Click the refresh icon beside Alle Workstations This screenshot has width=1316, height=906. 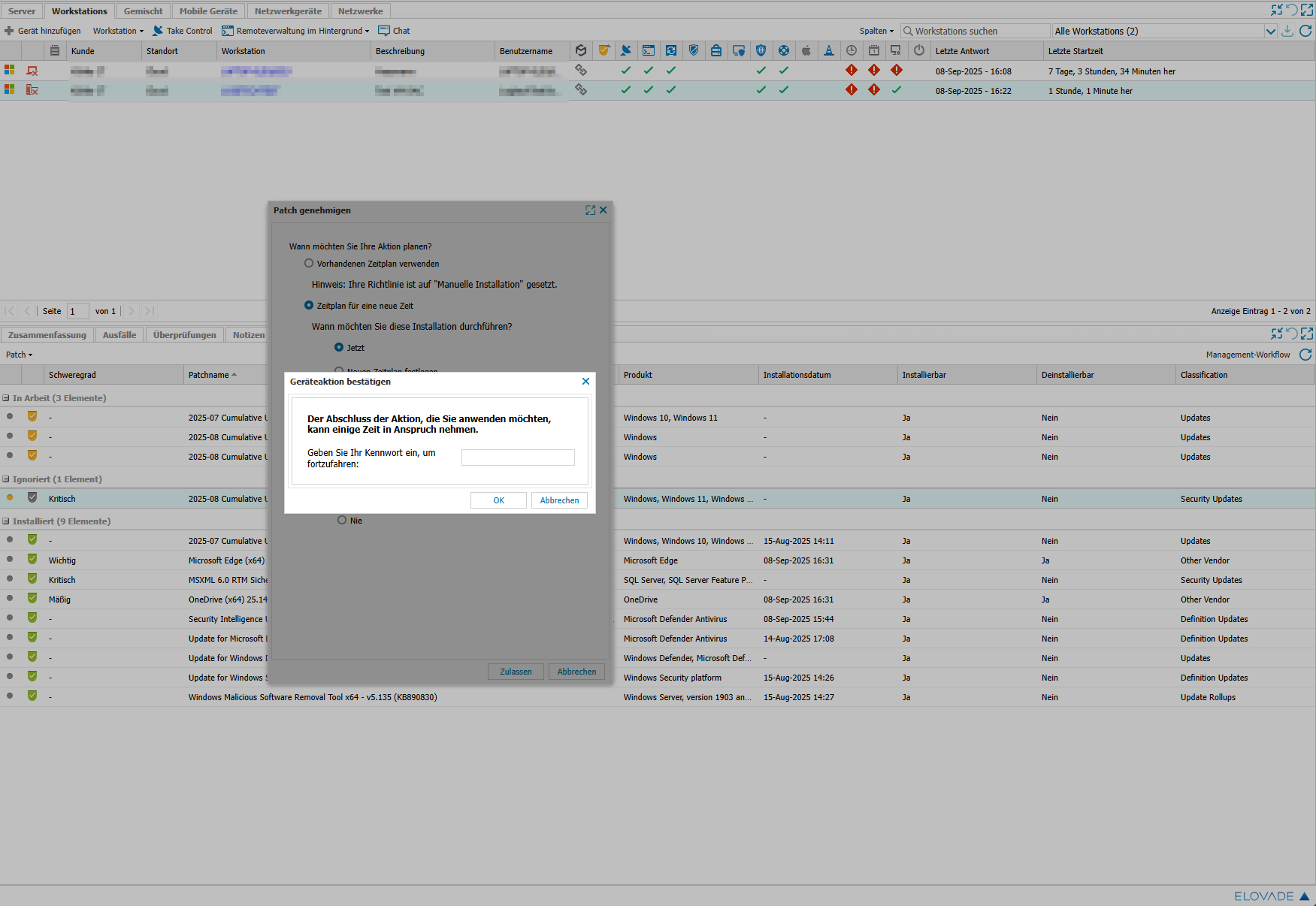(1305, 31)
